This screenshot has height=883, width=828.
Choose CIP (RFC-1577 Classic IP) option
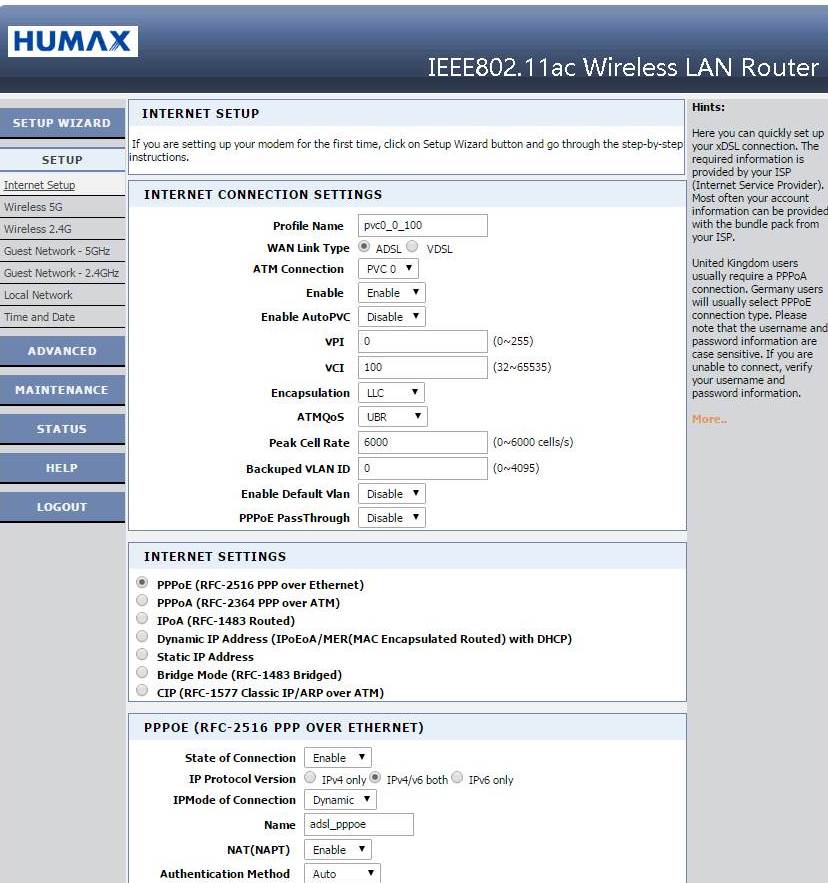coord(142,690)
